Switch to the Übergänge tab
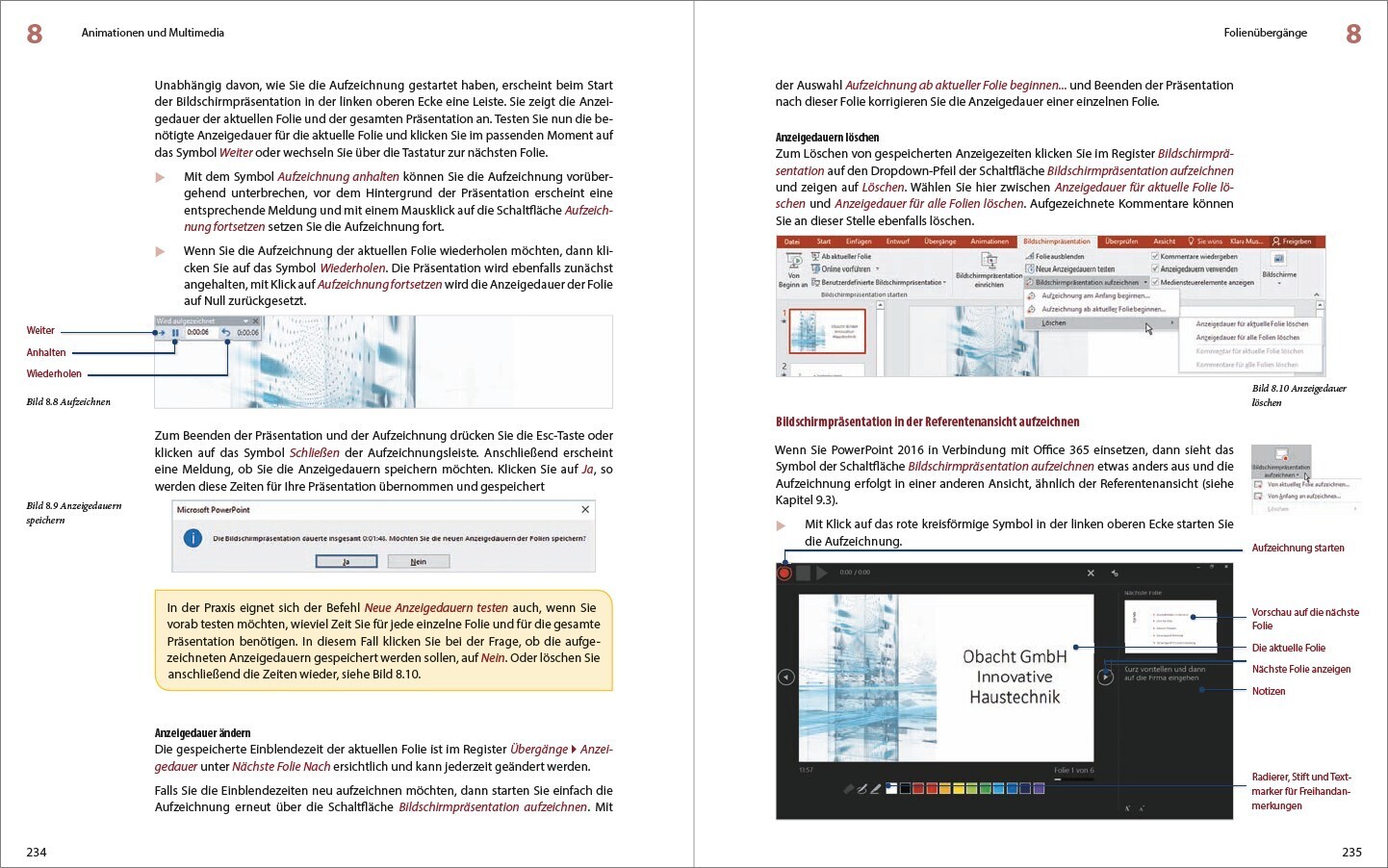 point(940,242)
